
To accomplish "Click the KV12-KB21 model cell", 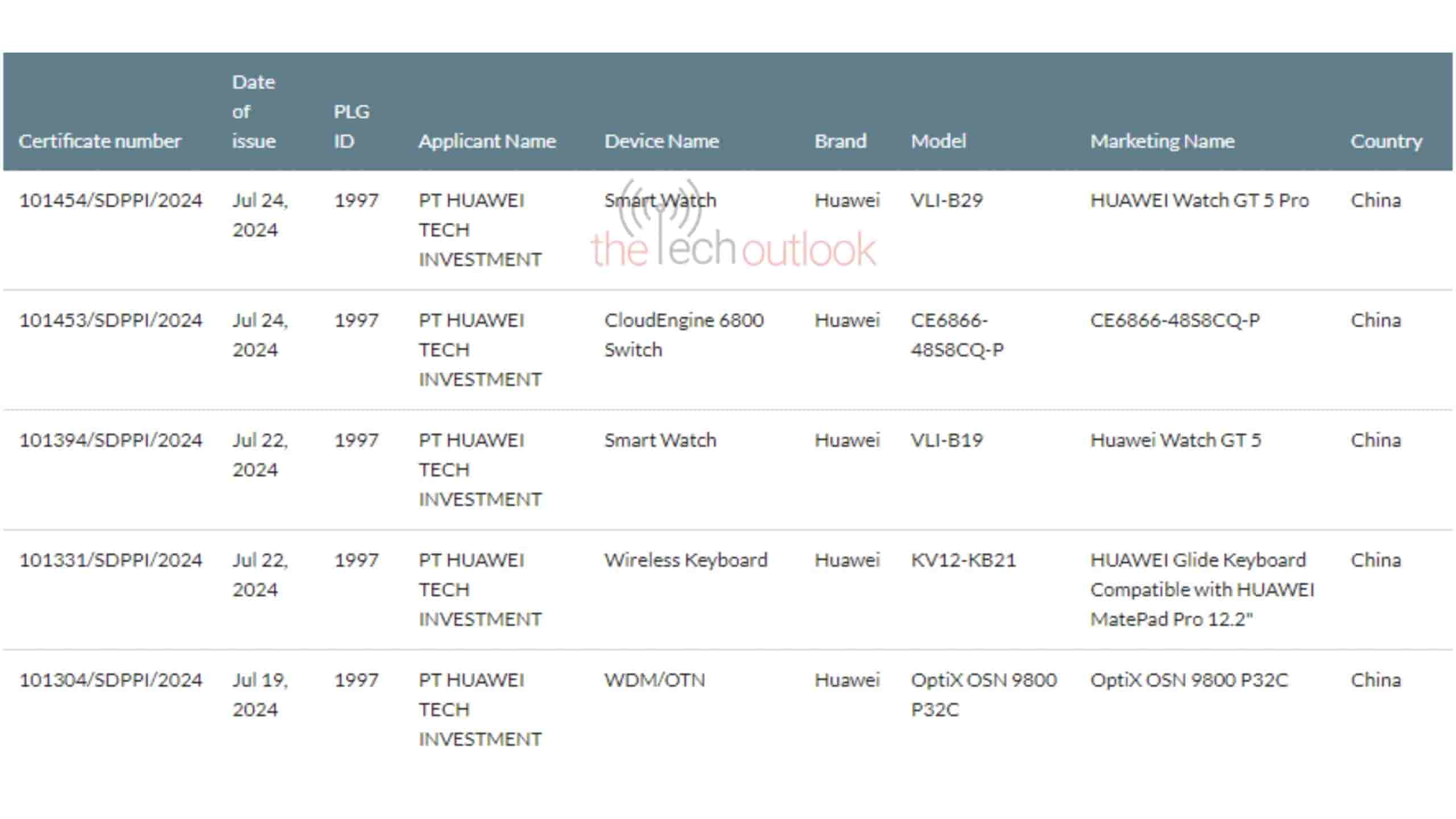I will (963, 560).
